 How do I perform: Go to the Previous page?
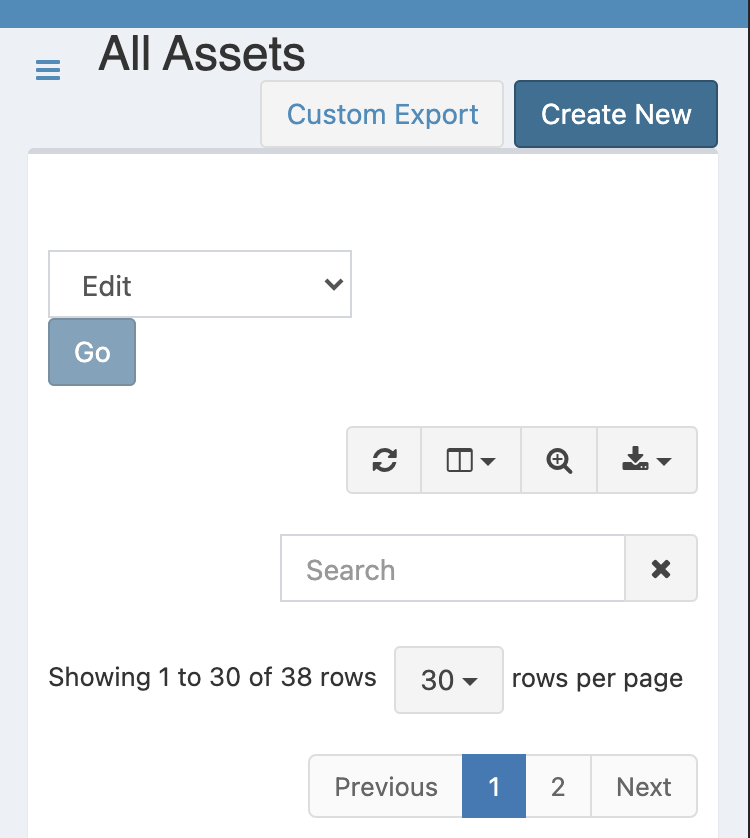386,786
